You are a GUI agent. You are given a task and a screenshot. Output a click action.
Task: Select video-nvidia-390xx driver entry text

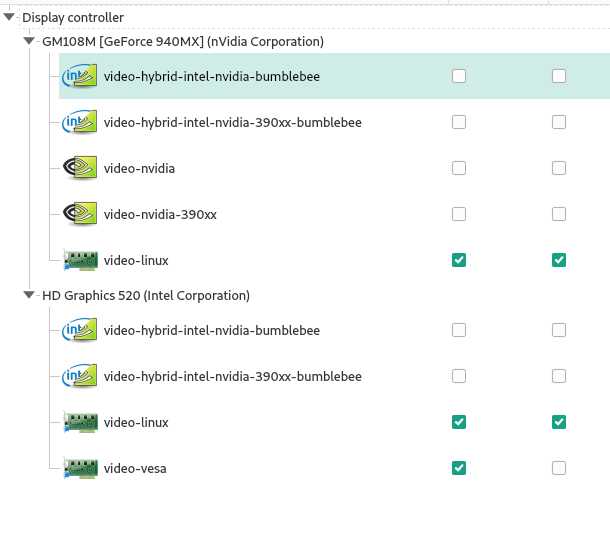tap(160, 214)
